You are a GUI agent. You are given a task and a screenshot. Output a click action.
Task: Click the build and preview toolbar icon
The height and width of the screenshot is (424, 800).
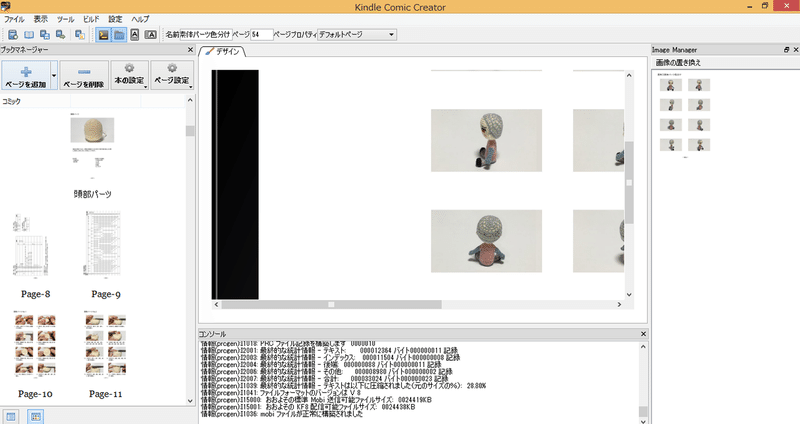80,35
